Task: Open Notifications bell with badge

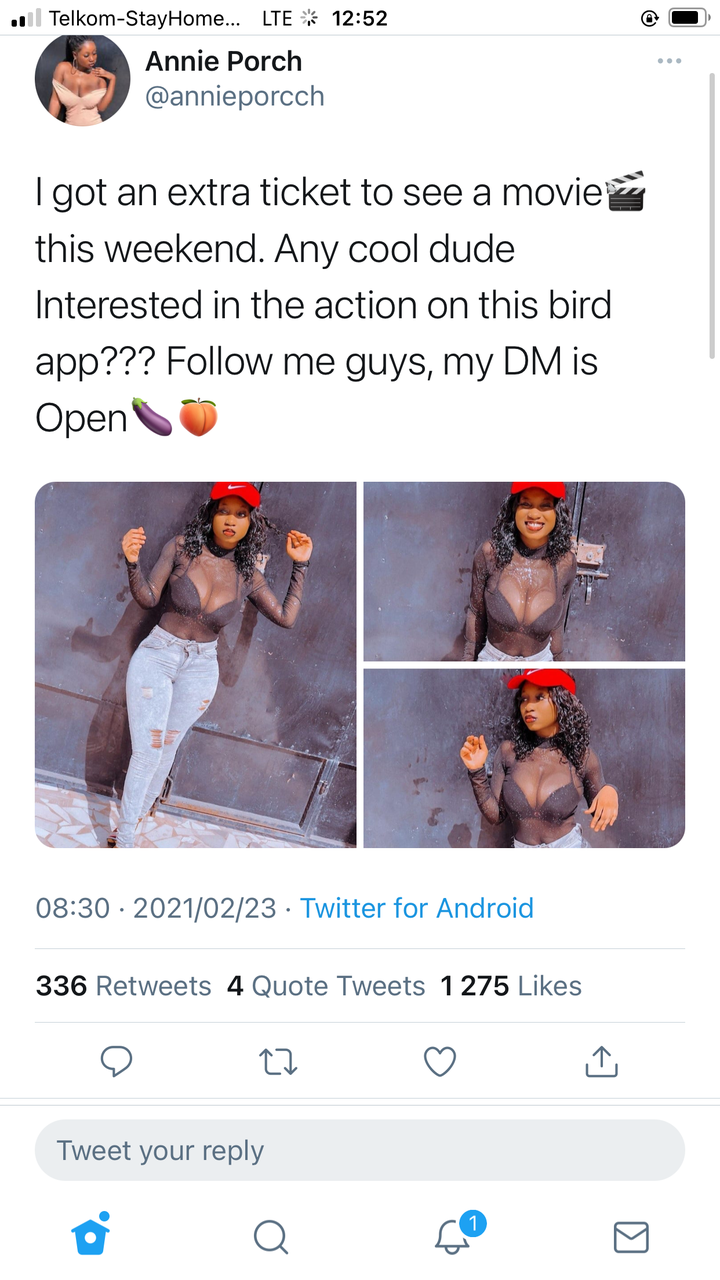Action: click(x=457, y=1233)
